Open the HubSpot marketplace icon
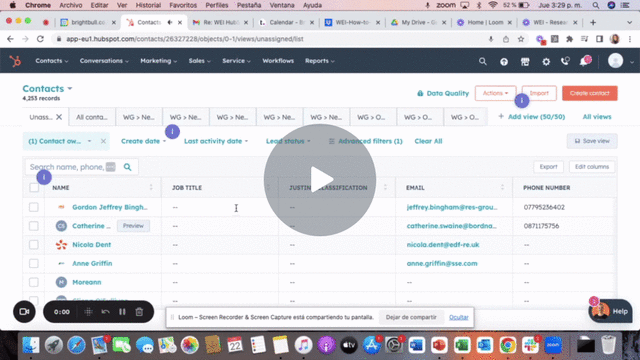Screen dimensions: 640x360 [525, 61]
